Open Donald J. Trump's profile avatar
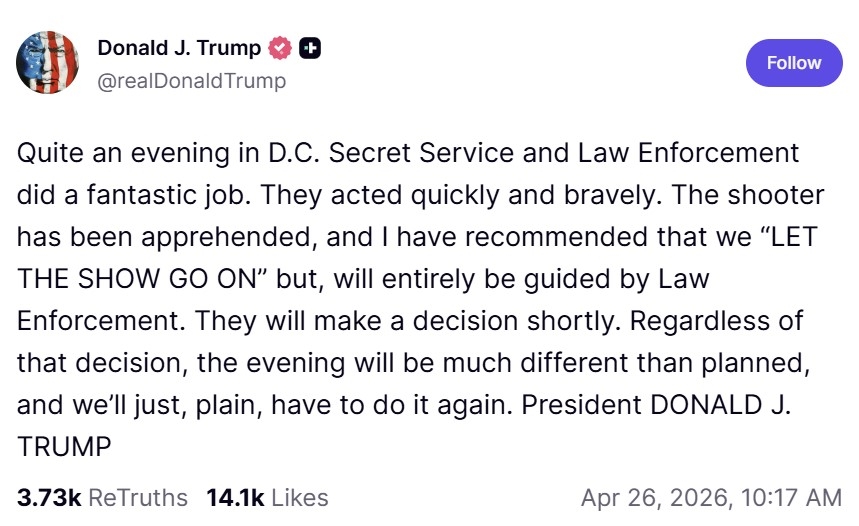The width and height of the screenshot is (859, 526). click(x=48, y=62)
